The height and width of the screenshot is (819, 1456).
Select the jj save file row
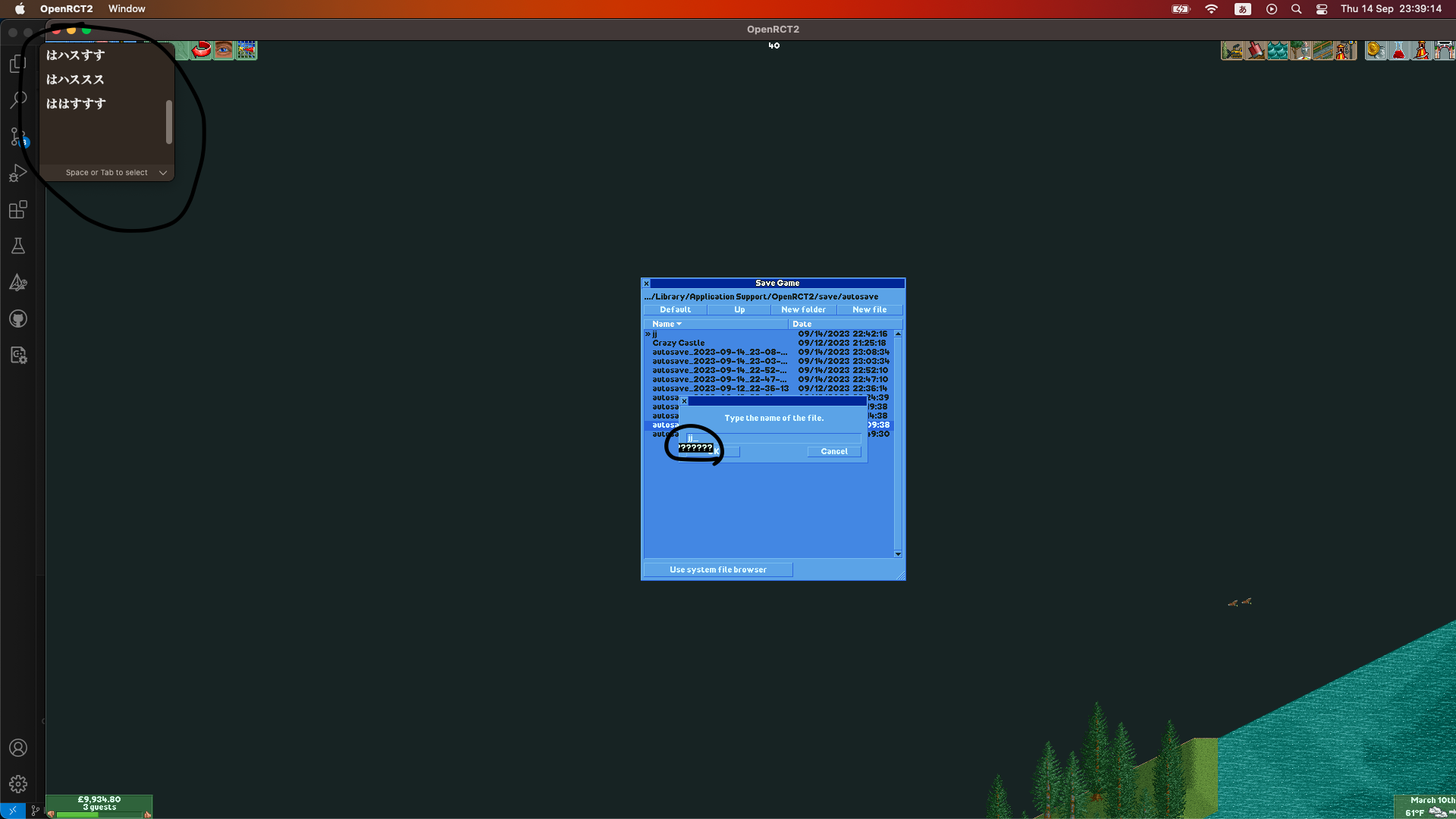(x=768, y=334)
